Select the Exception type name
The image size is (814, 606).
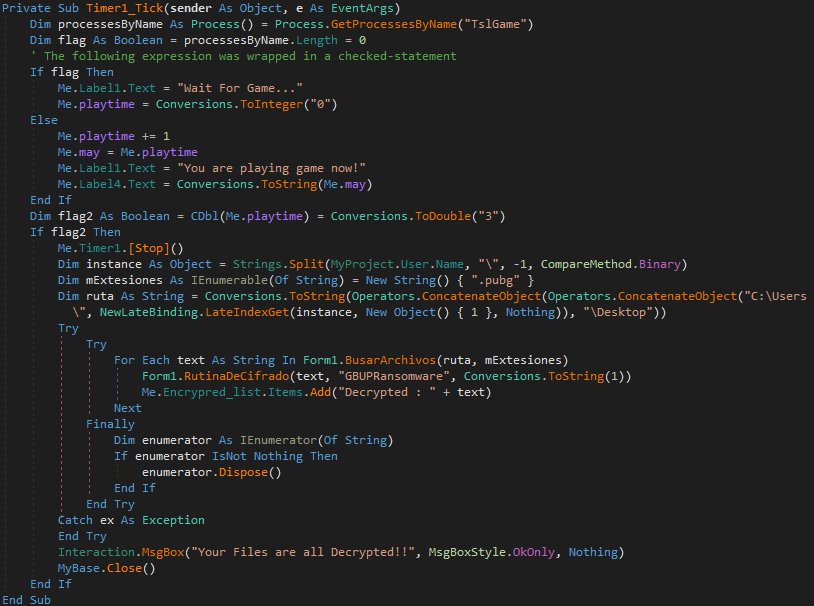coord(173,520)
